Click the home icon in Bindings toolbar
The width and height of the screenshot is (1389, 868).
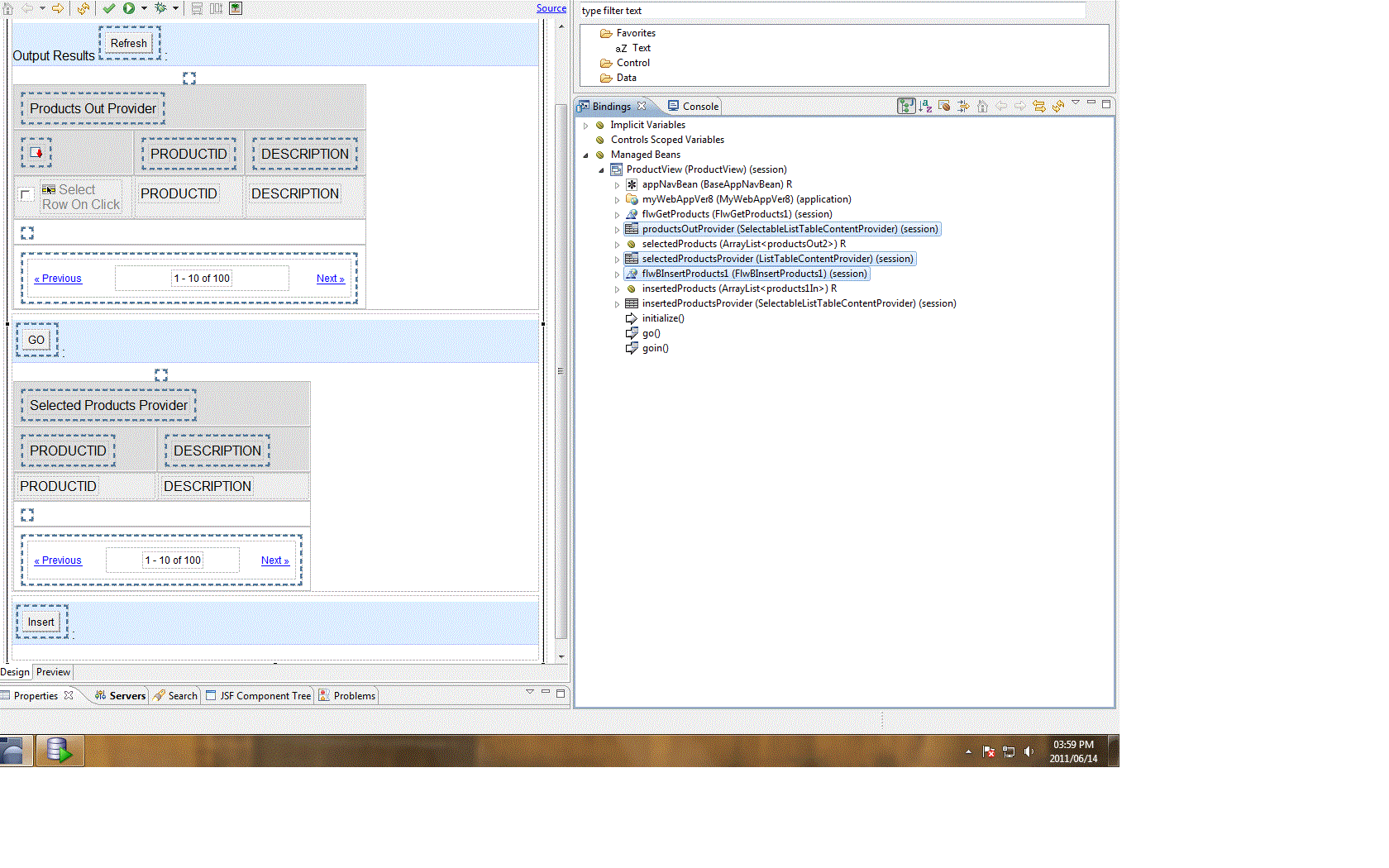pyautogui.click(x=982, y=106)
